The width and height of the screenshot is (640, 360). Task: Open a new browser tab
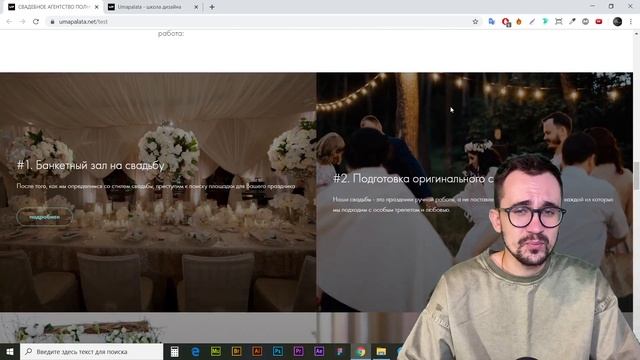212,7
